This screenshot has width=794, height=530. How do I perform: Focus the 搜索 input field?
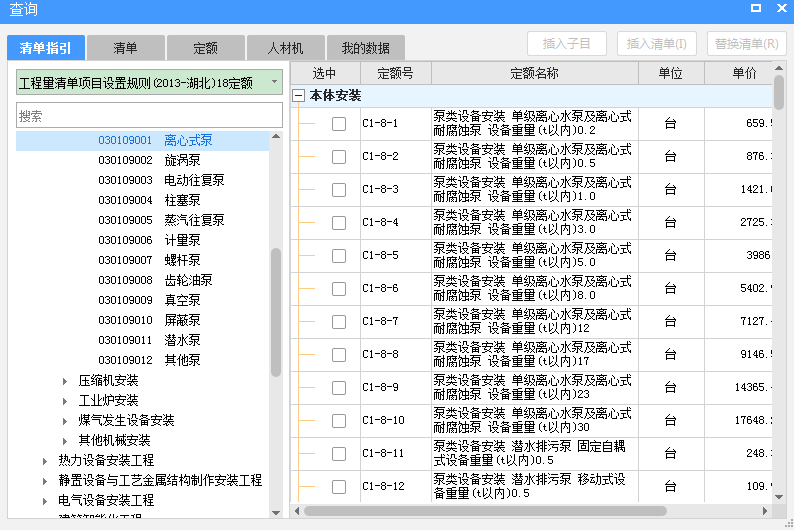[149, 115]
